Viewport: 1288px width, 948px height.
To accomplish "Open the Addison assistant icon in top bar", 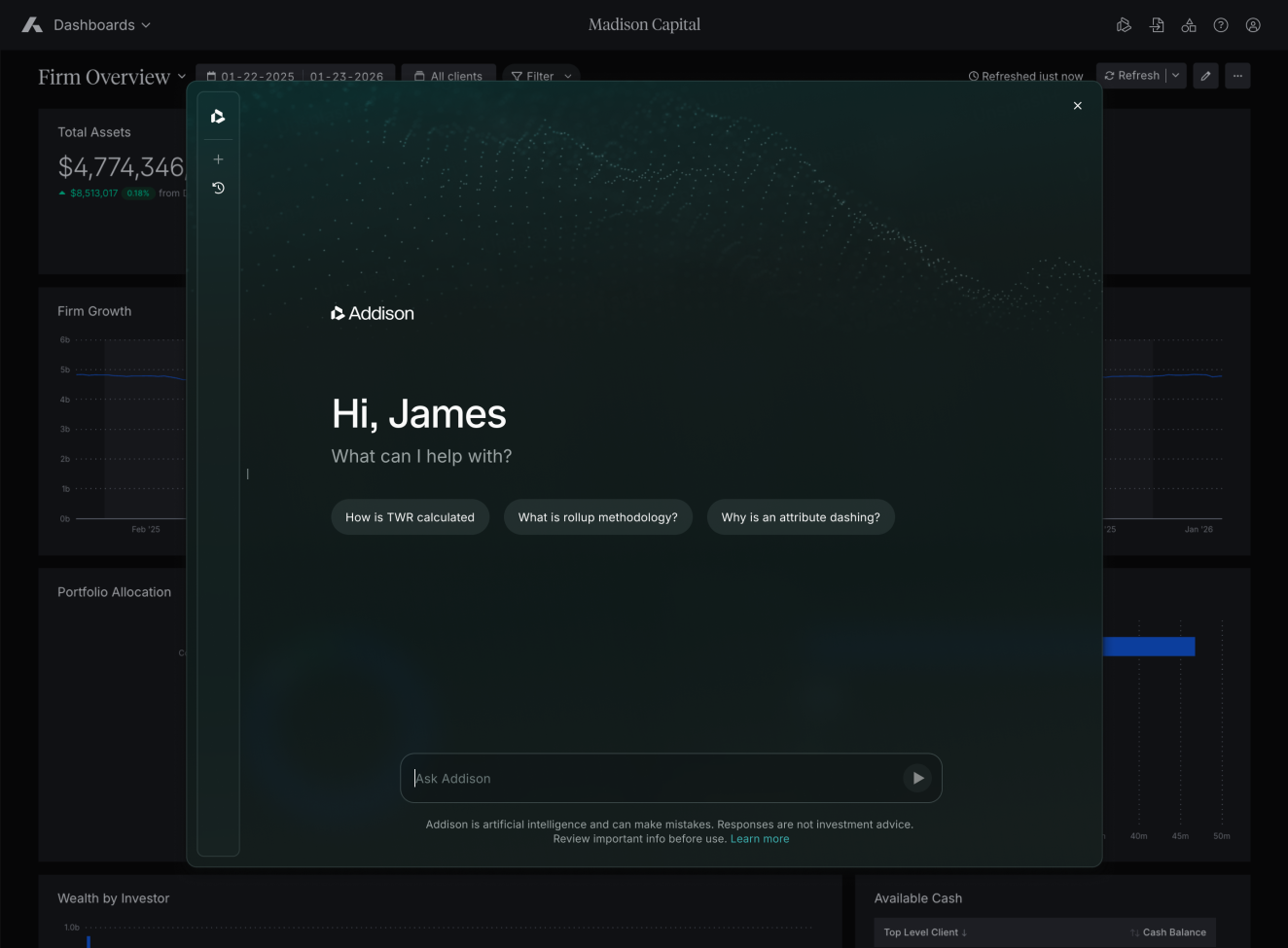I will click(x=1124, y=25).
